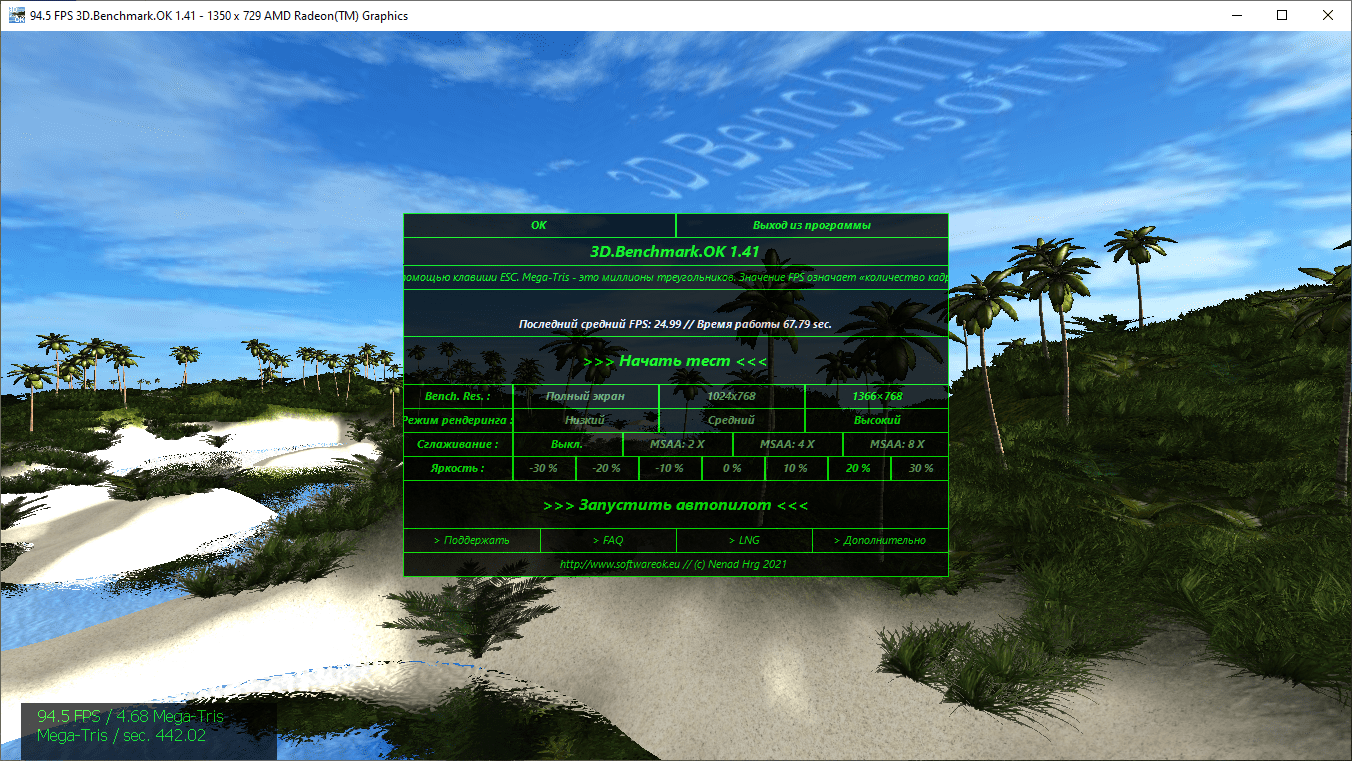
Task: Click the Bench. Res. label
Action: (x=458, y=396)
